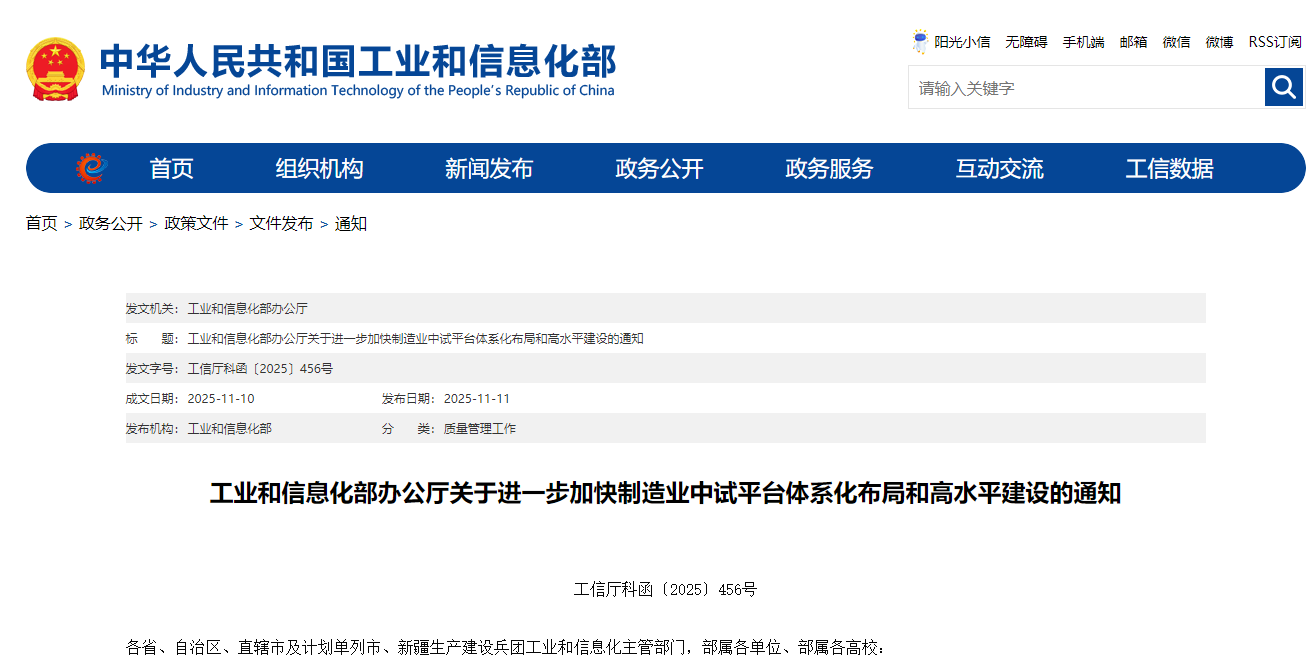Open the 组织机构 navigation tab

pos(319,169)
